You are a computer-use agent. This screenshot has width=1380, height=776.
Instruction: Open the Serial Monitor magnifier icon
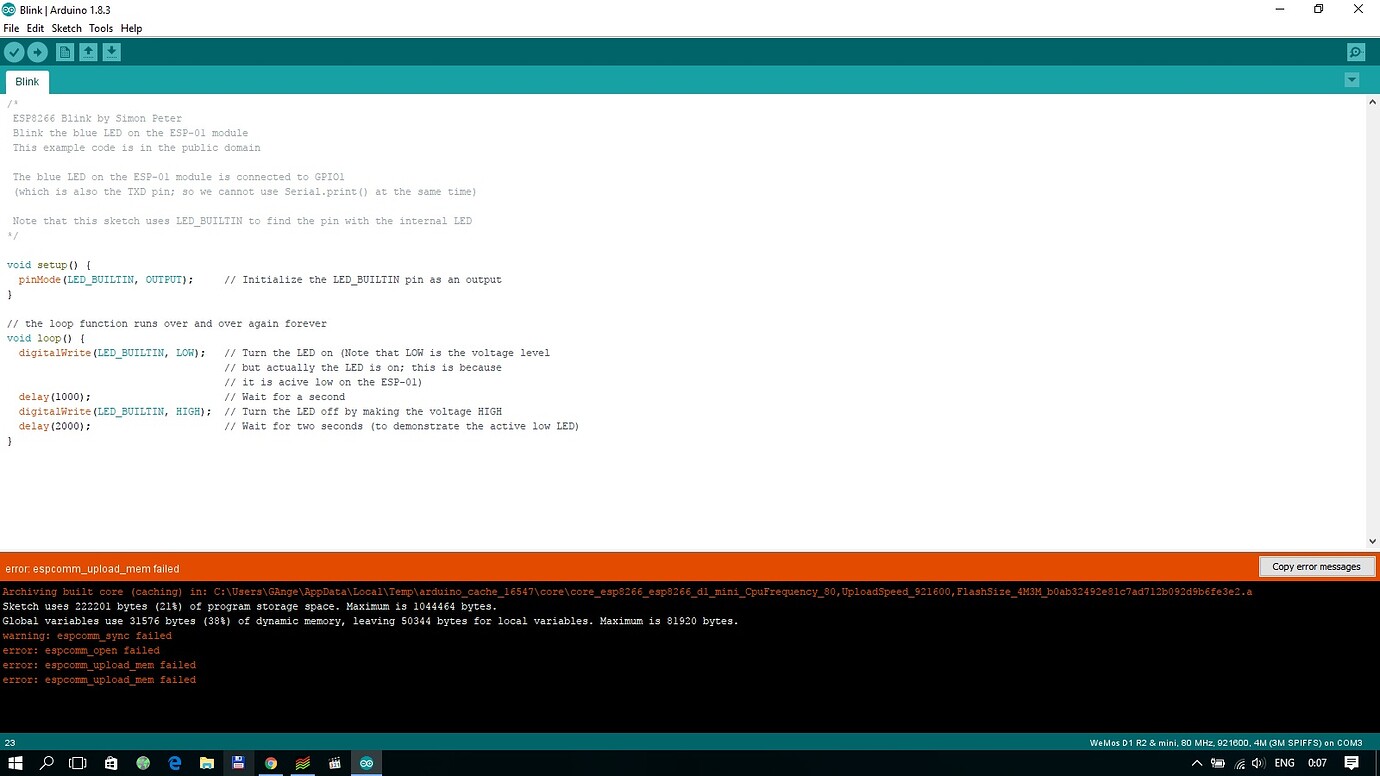click(1356, 51)
